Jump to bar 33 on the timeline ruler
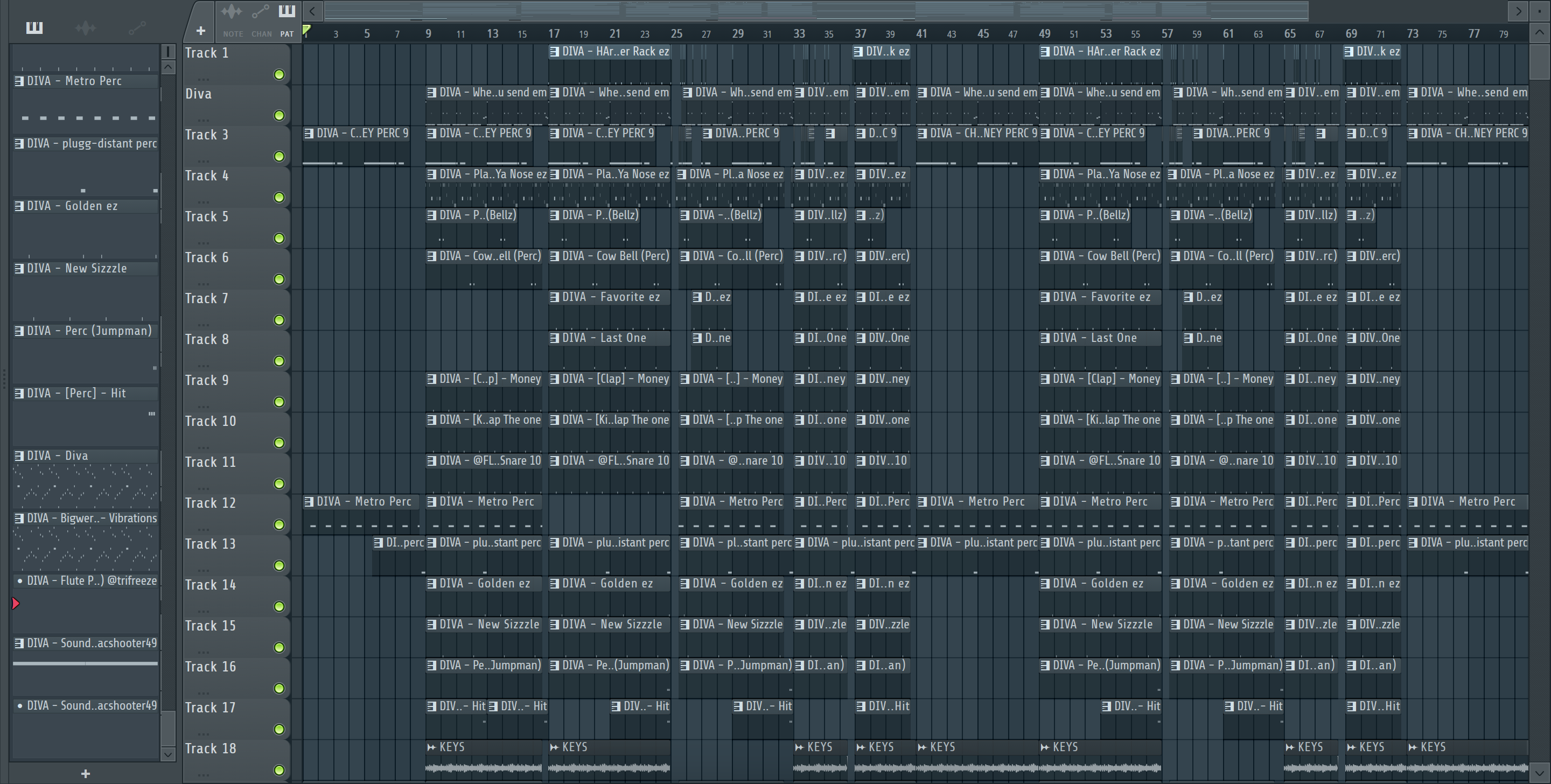Screen dimensions: 1551x784 coord(798,34)
